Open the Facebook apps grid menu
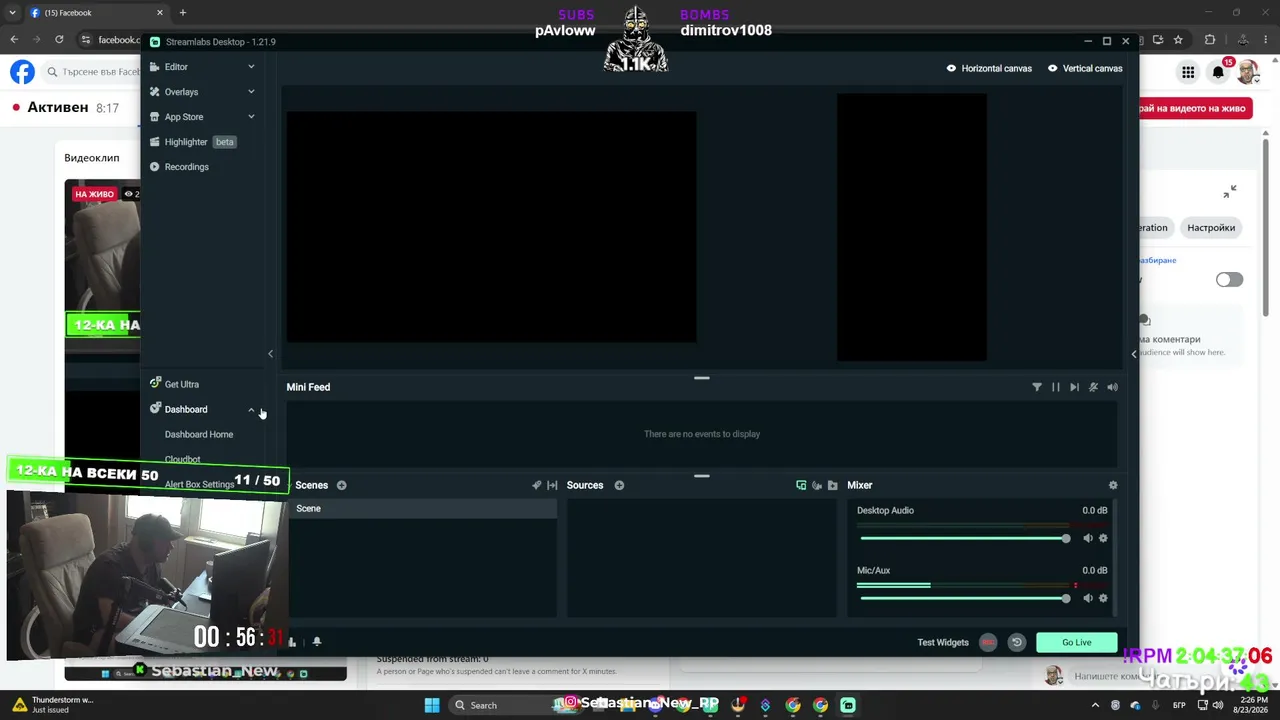 click(x=1188, y=72)
